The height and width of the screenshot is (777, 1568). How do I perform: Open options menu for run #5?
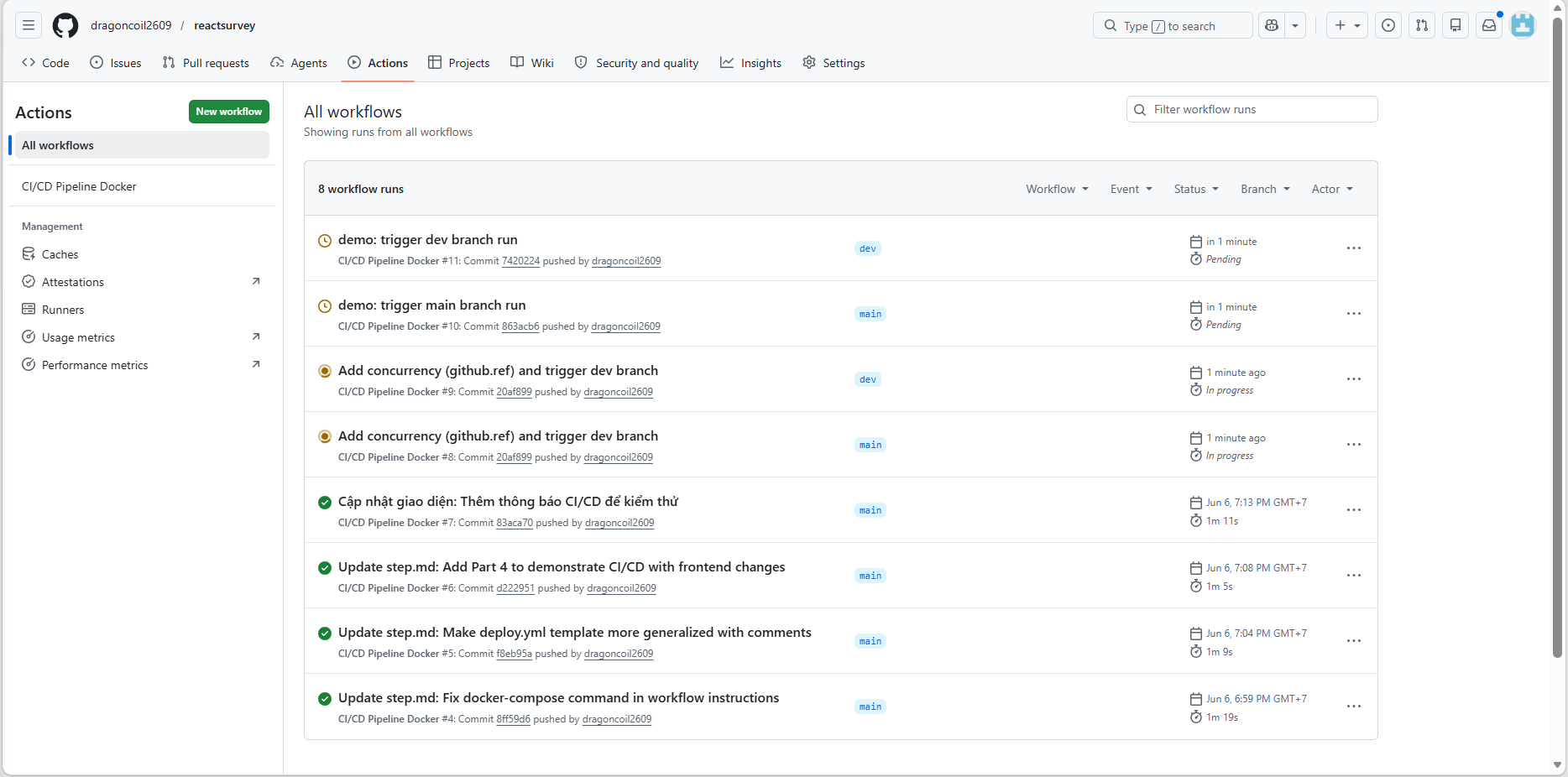coord(1354,641)
